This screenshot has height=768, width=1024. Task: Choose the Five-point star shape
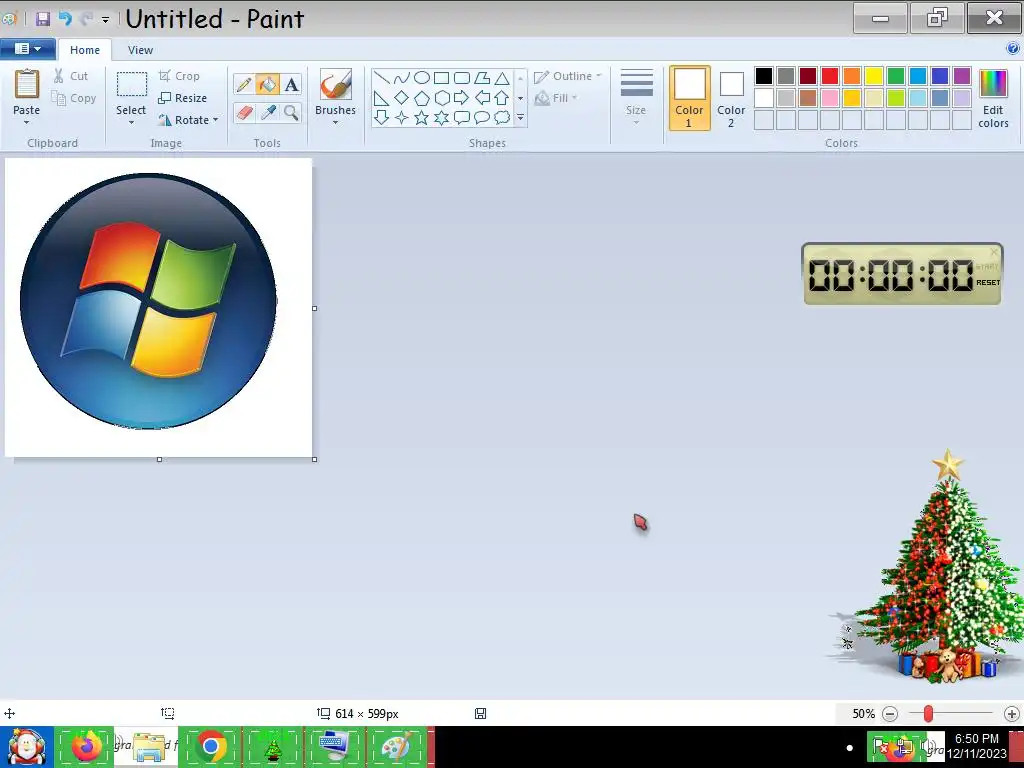(x=422, y=118)
